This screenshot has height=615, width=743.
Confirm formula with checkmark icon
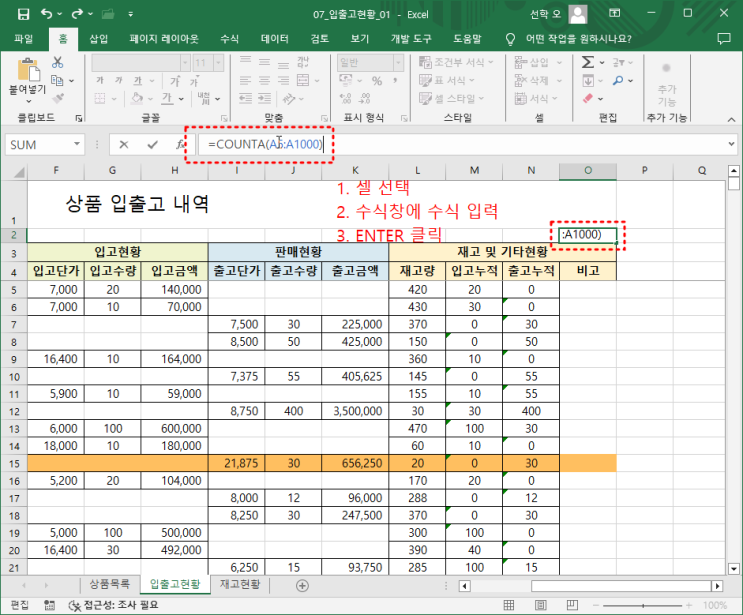[152, 144]
